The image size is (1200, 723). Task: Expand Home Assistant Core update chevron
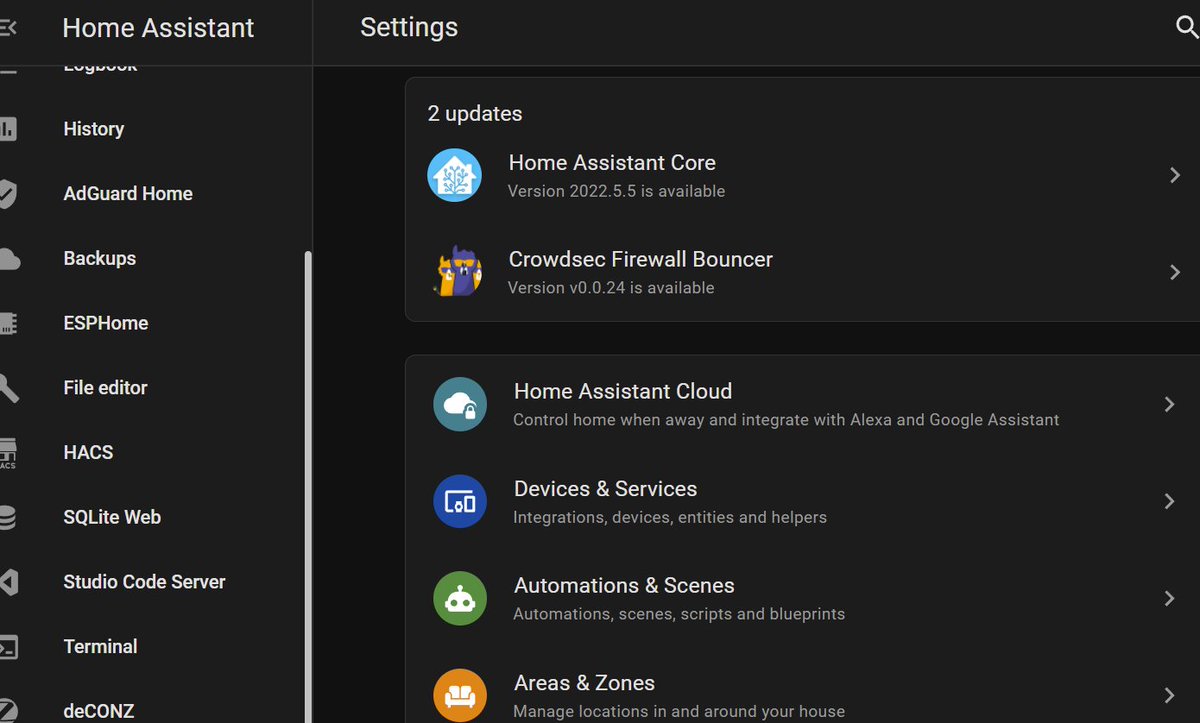coord(1175,175)
